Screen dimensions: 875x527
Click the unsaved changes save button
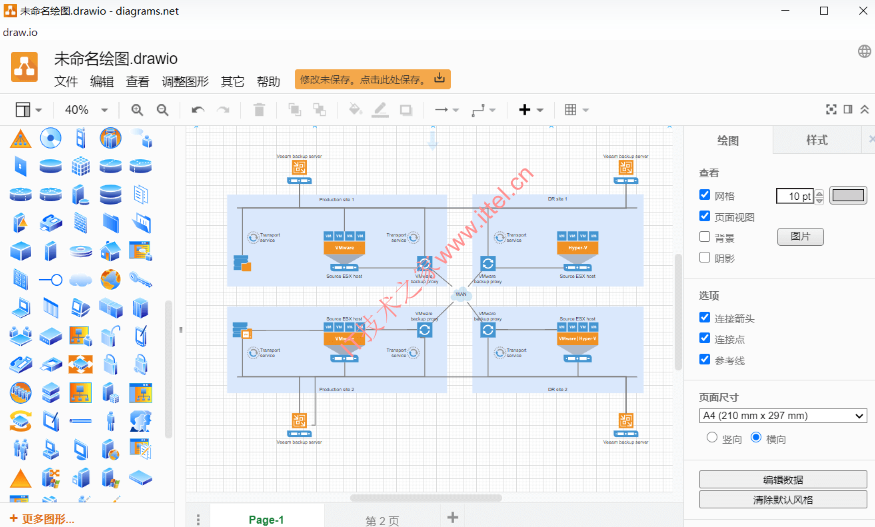(x=373, y=79)
